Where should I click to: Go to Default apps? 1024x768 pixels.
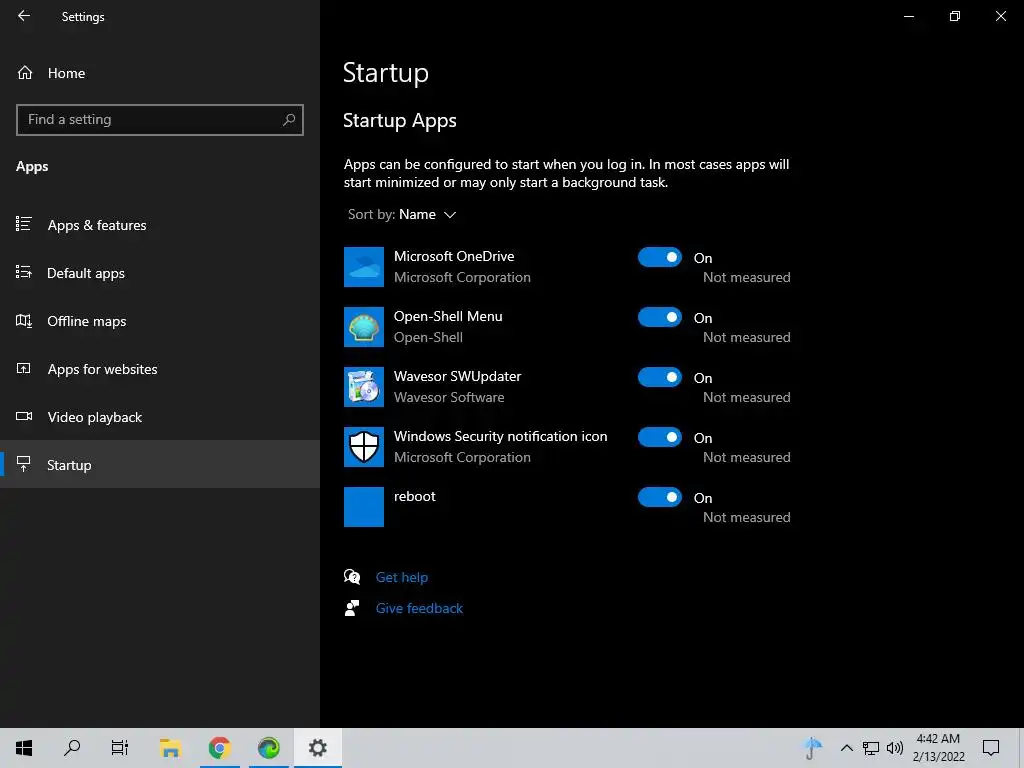click(x=160, y=273)
